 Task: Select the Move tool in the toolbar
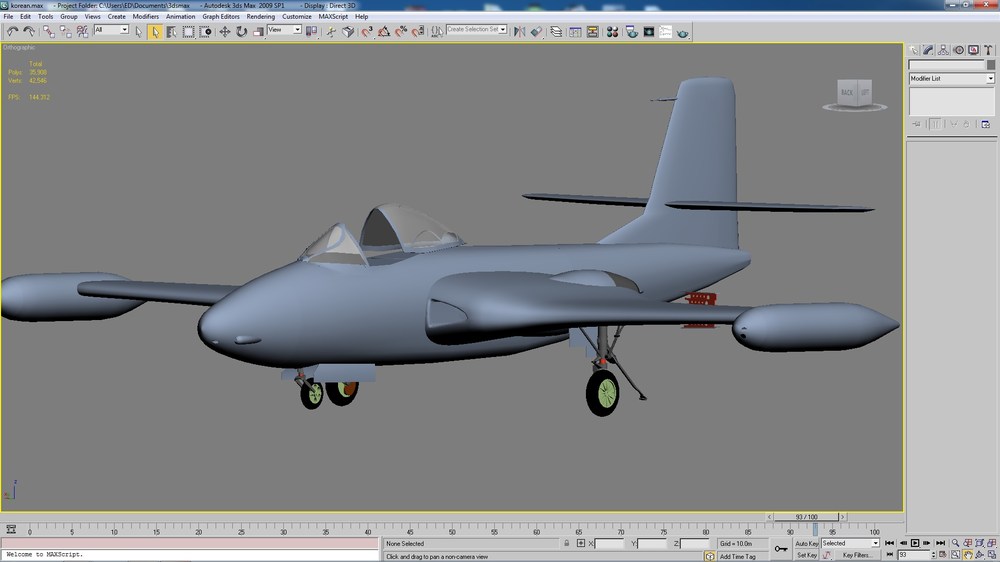click(224, 31)
